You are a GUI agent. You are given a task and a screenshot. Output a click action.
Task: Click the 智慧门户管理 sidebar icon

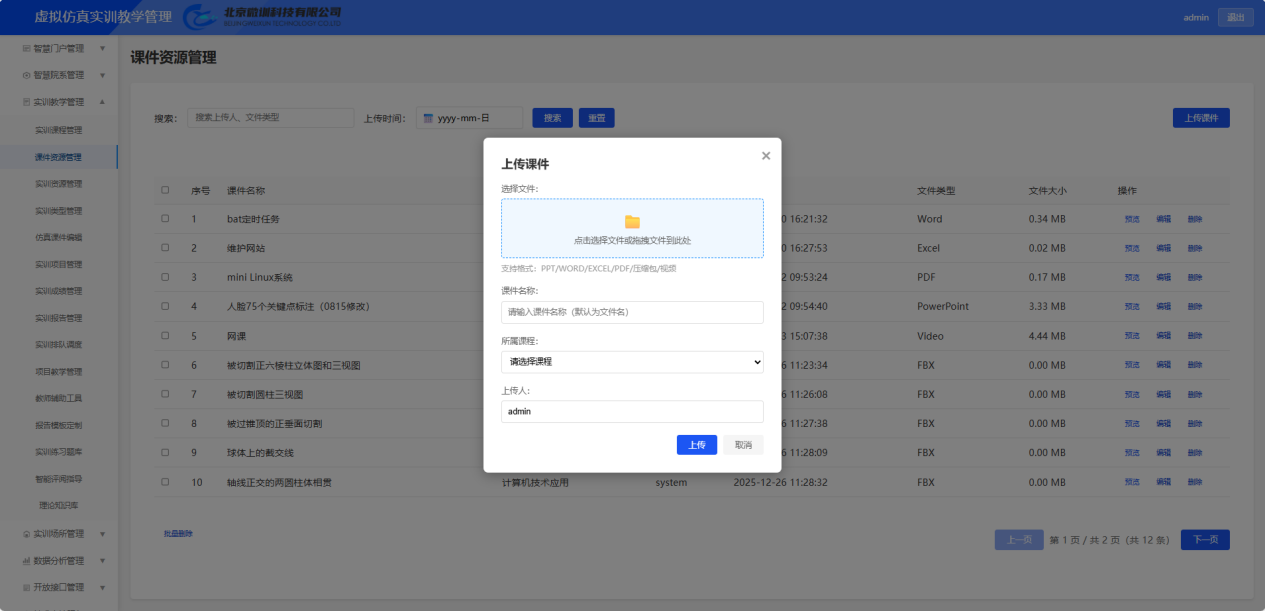27,48
